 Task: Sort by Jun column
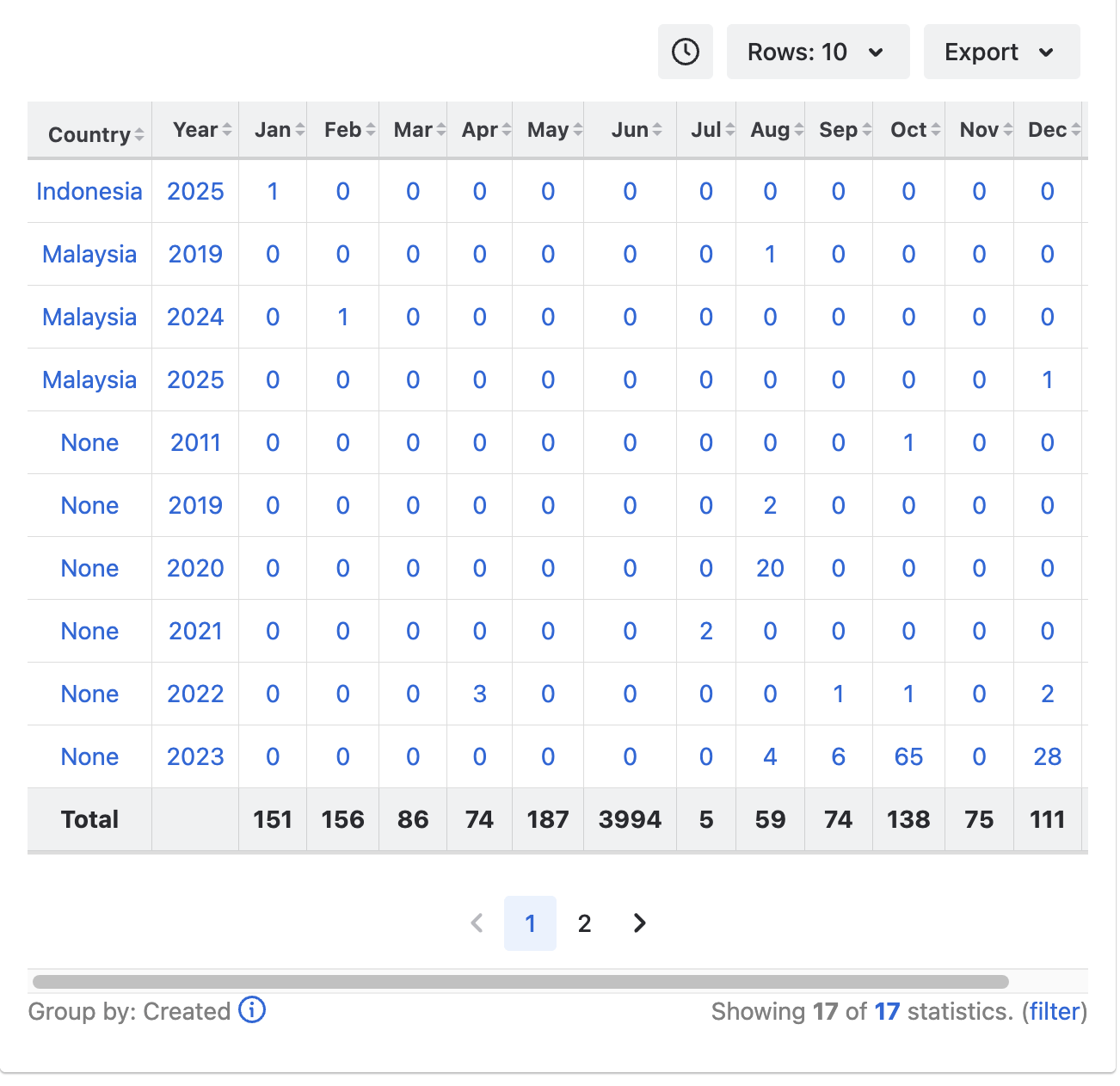(x=630, y=130)
